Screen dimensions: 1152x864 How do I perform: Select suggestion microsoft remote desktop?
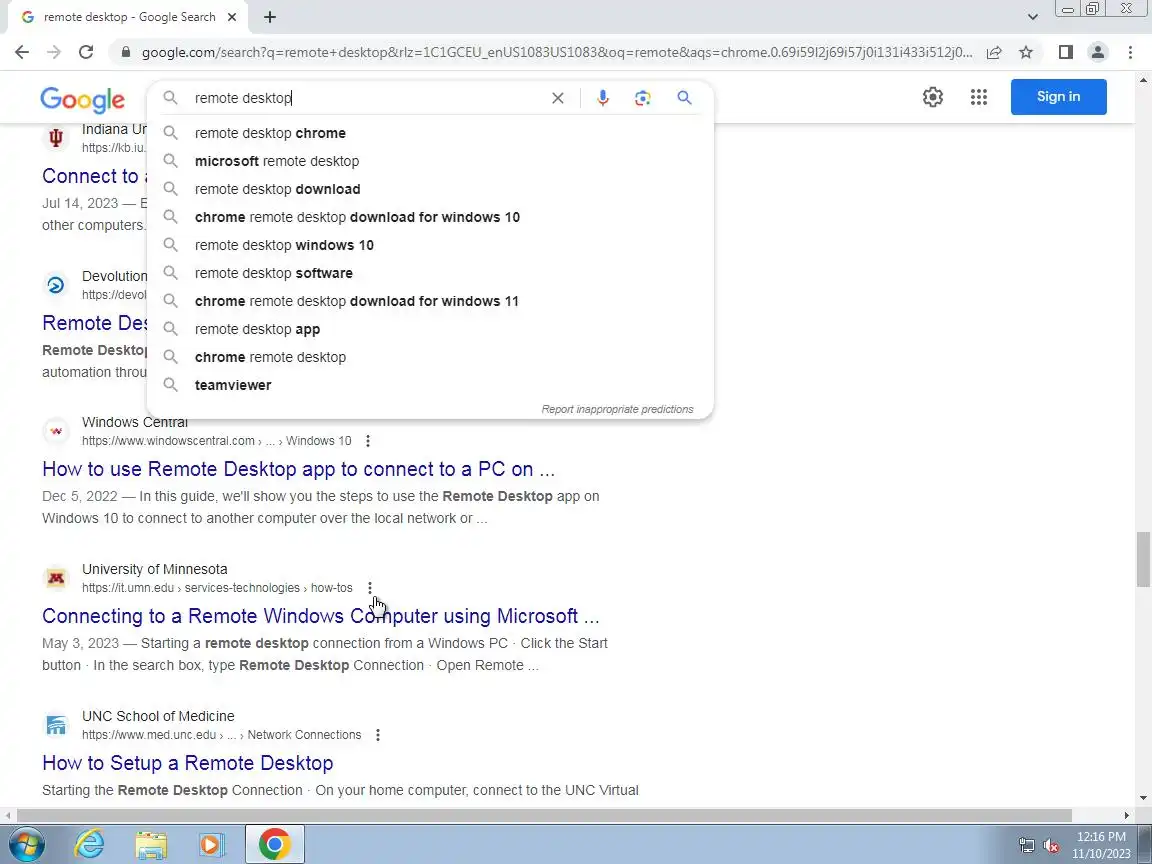click(430, 161)
